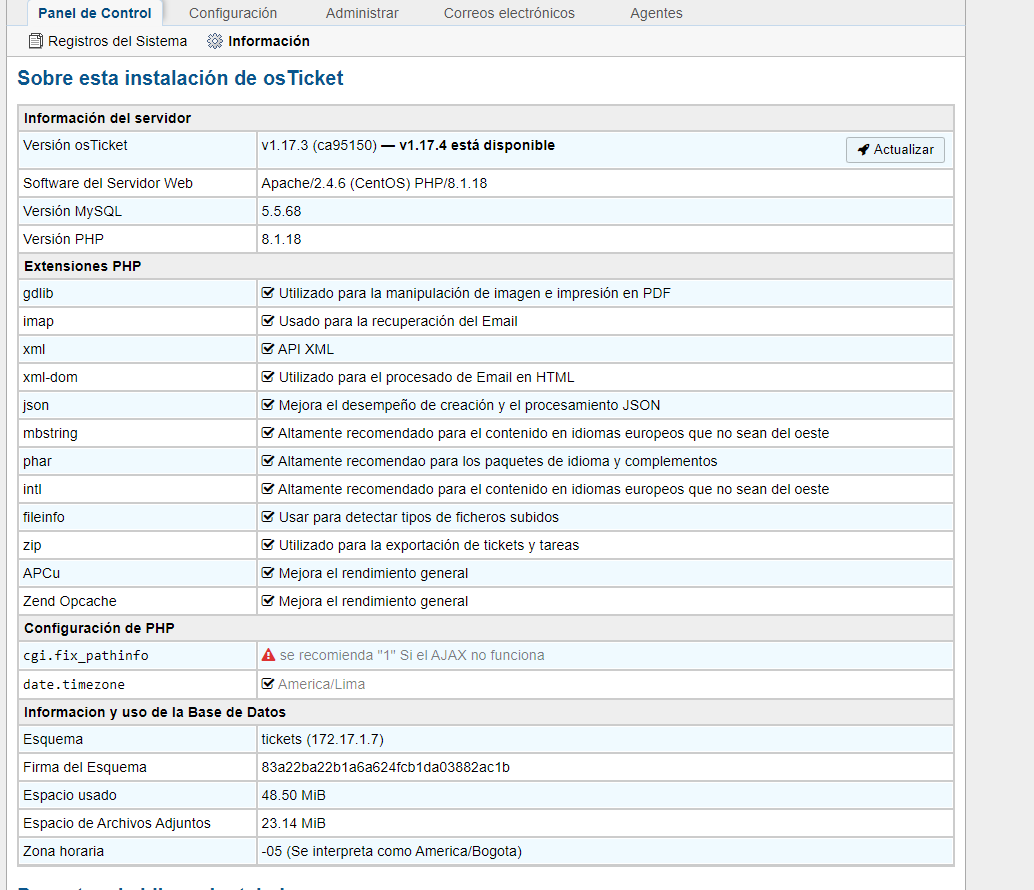The height and width of the screenshot is (890, 1034).
Task: Click the checkmark next to API XML
Action: pyautogui.click(x=268, y=349)
